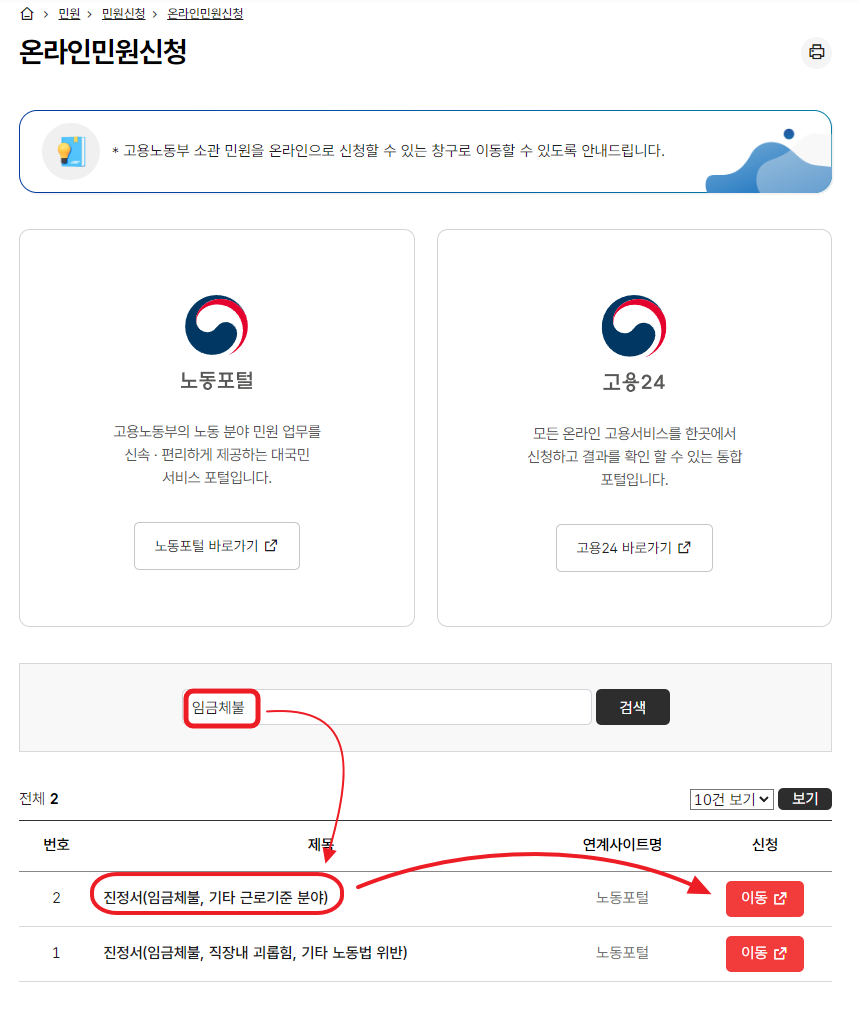Viewport: 860px width, 1013px height.
Task: Click 이동 button for row number 1
Action: (x=764, y=953)
